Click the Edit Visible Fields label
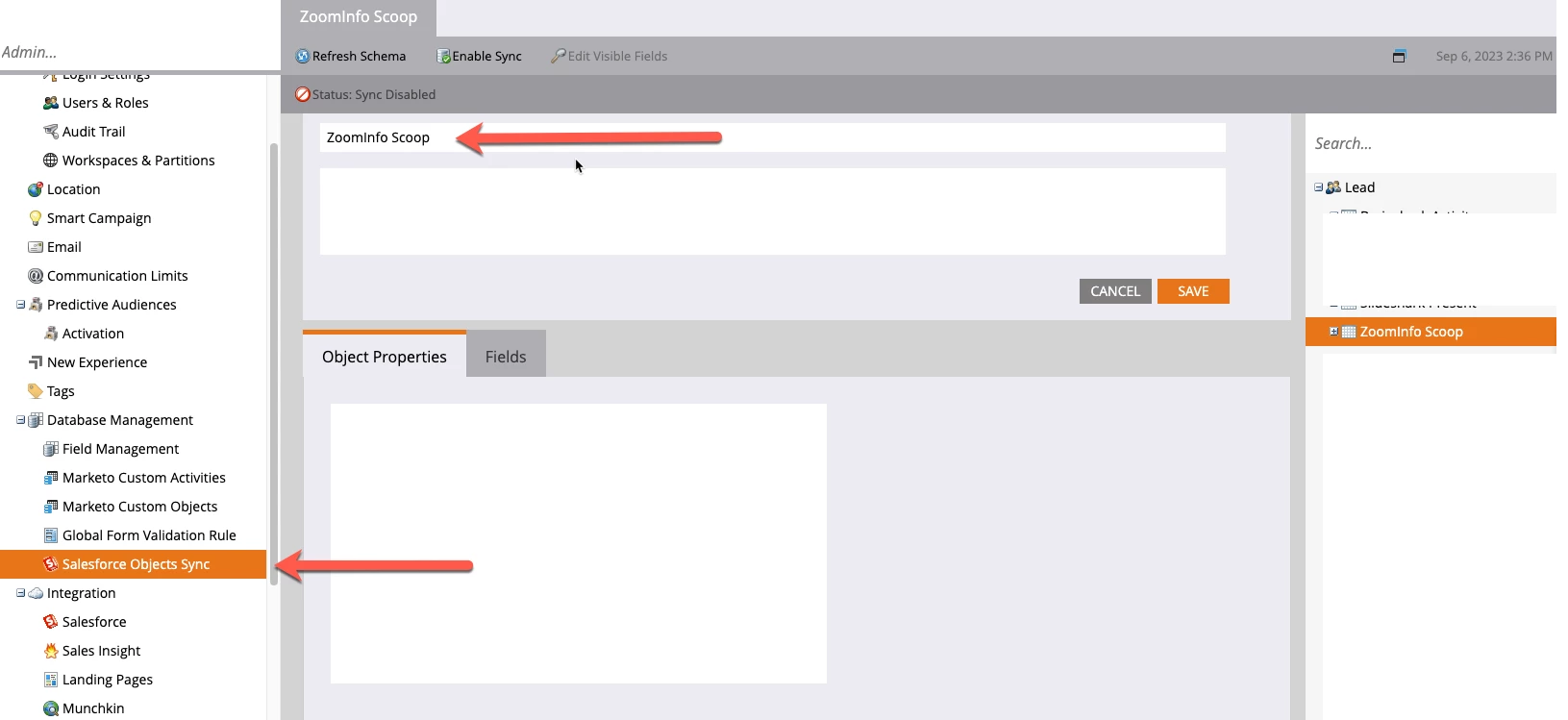The width and height of the screenshot is (1568, 720). [617, 56]
